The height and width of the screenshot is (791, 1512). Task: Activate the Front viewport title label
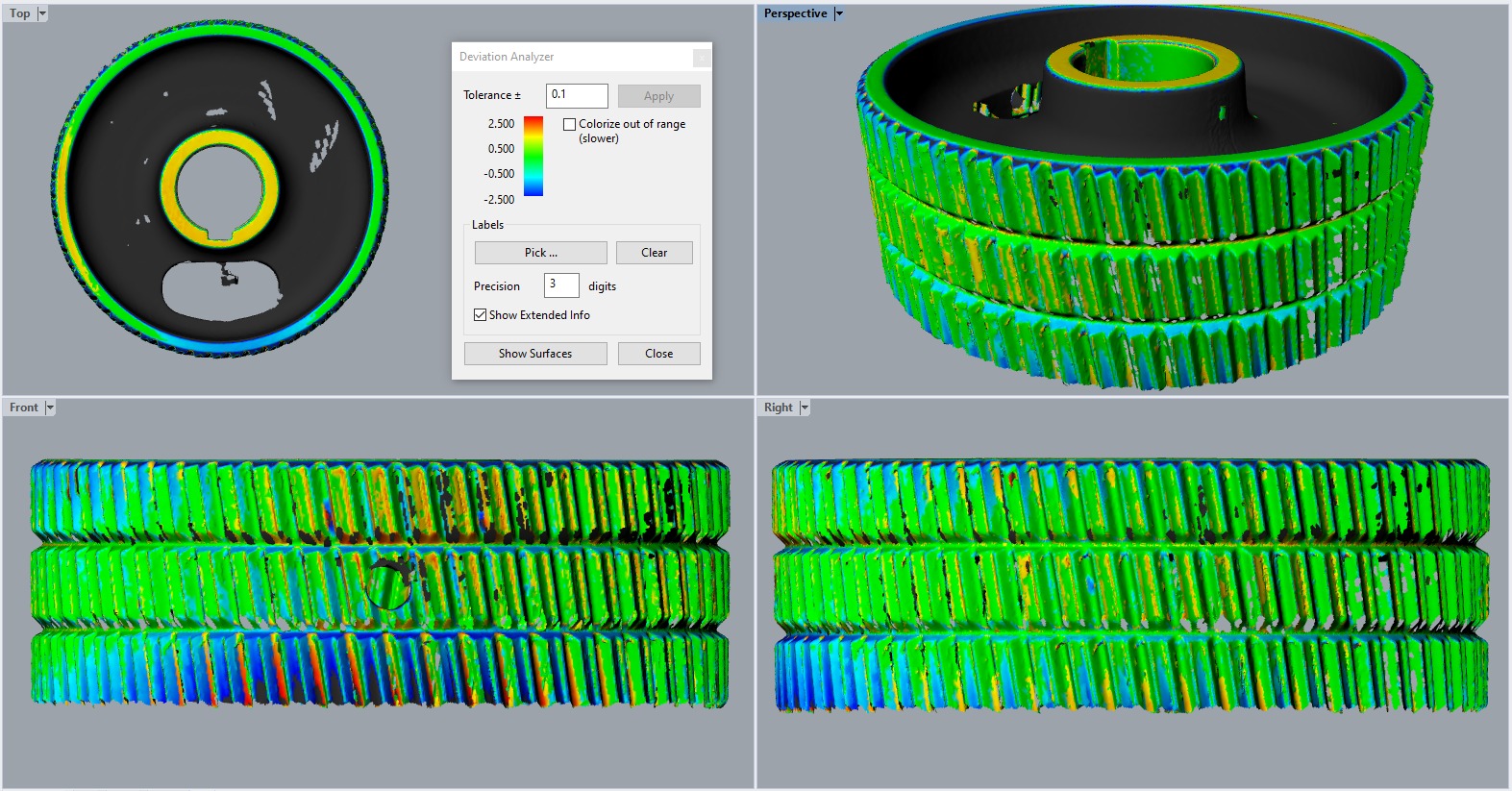[x=23, y=408]
